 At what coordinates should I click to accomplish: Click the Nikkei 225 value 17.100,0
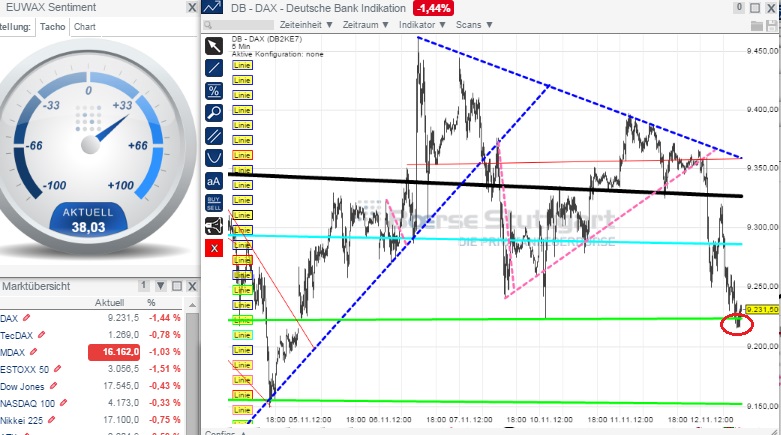coord(121,420)
